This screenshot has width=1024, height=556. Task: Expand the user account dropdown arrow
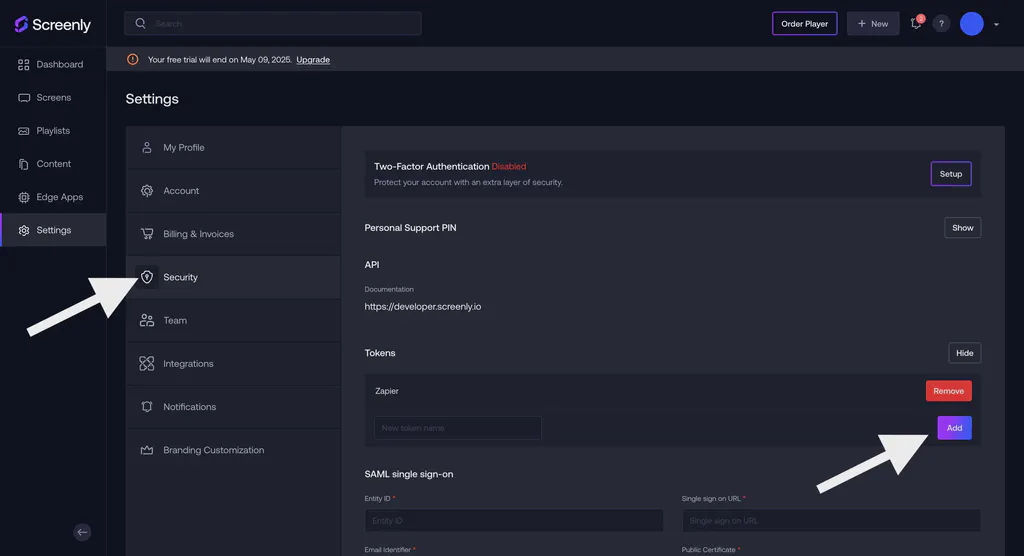point(997,25)
